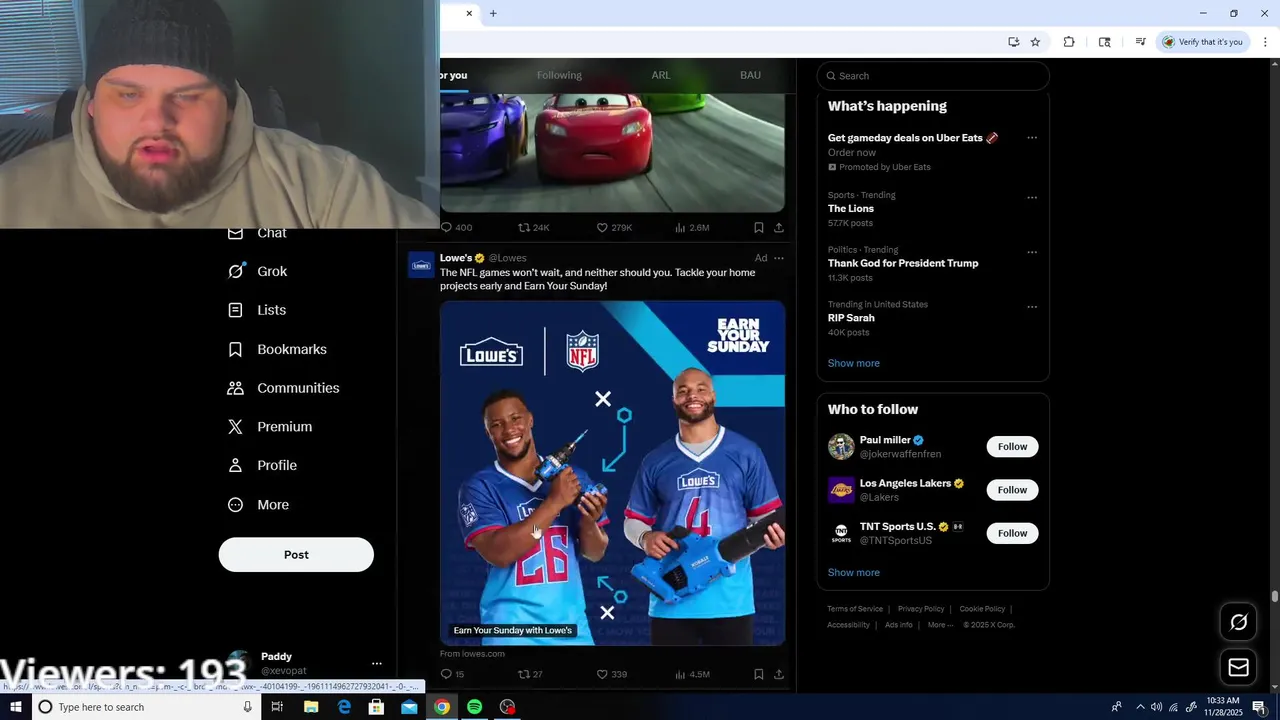
Task: Open options for RIP Sarah trend
Action: click(1032, 307)
